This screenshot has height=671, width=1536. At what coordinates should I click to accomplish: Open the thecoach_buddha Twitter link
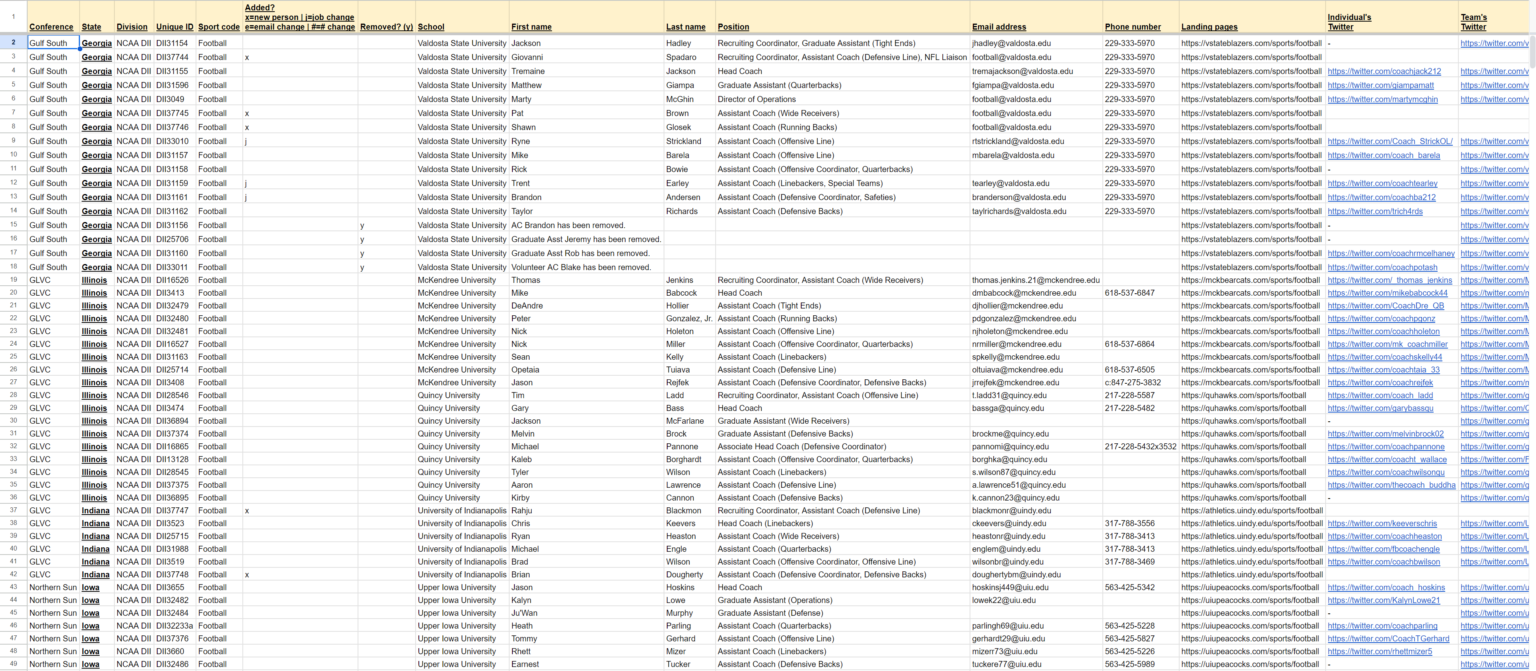click(1387, 485)
